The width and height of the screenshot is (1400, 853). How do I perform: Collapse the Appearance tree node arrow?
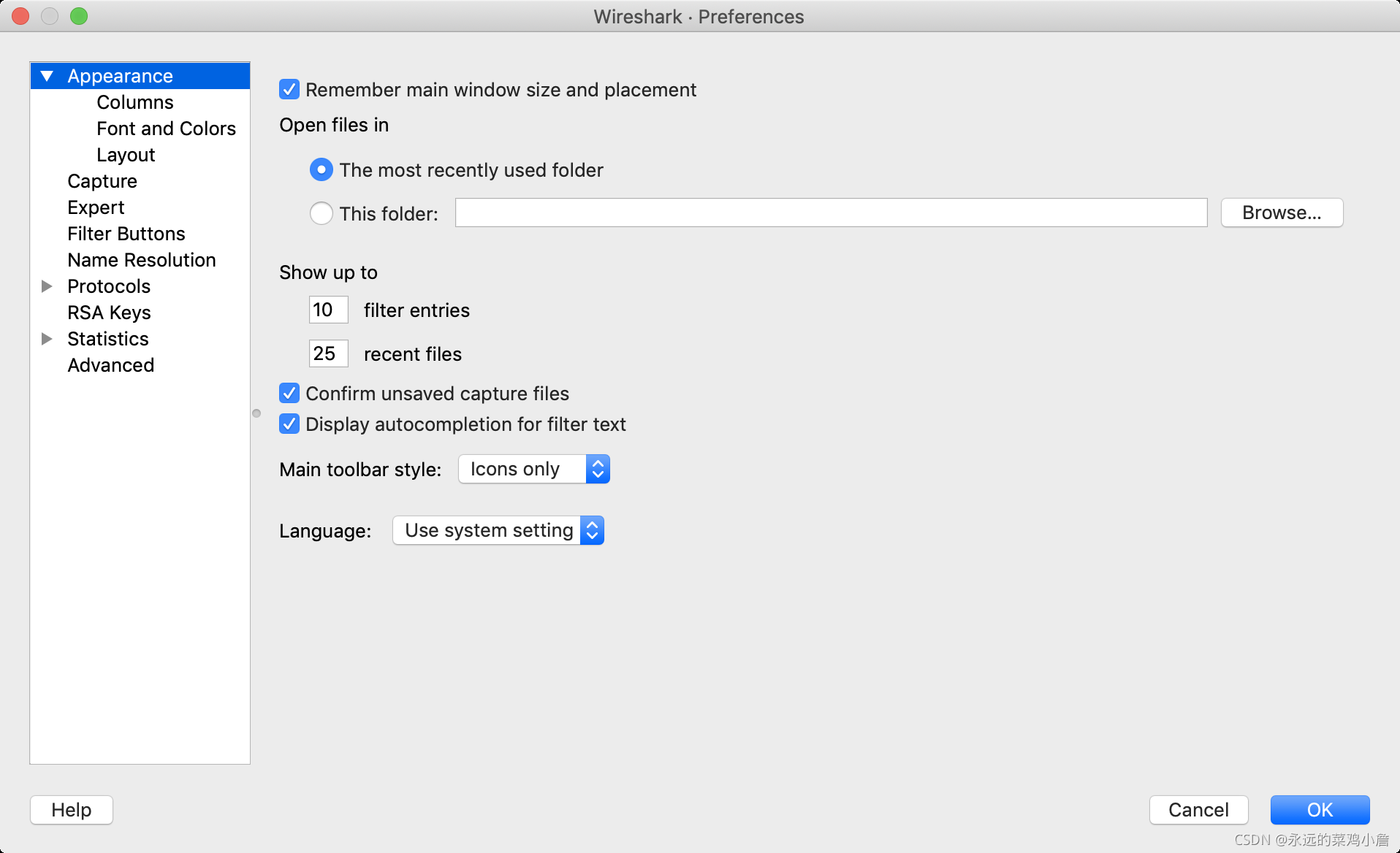(x=47, y=76)
